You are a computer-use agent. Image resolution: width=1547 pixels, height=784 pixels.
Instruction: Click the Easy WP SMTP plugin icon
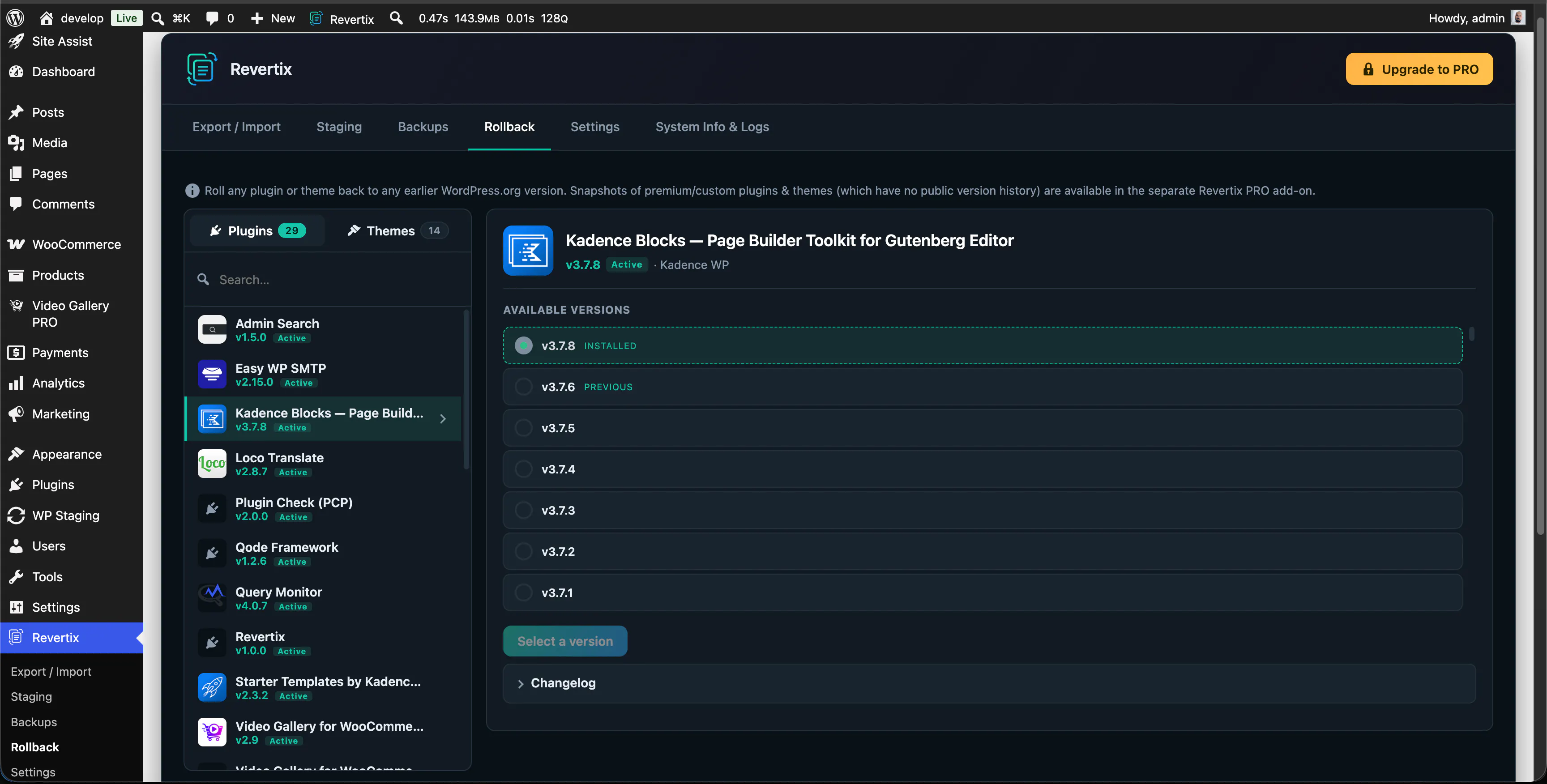point(212,375)
